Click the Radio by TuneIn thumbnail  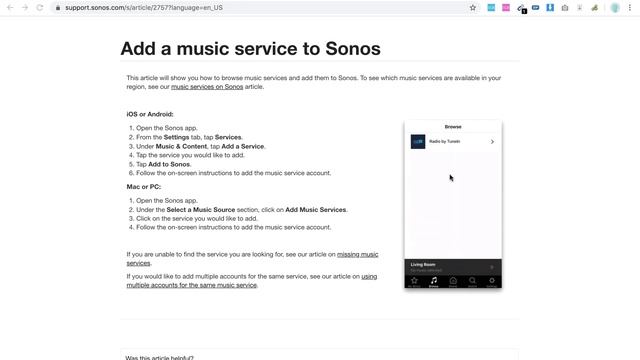tap(418, 142)
